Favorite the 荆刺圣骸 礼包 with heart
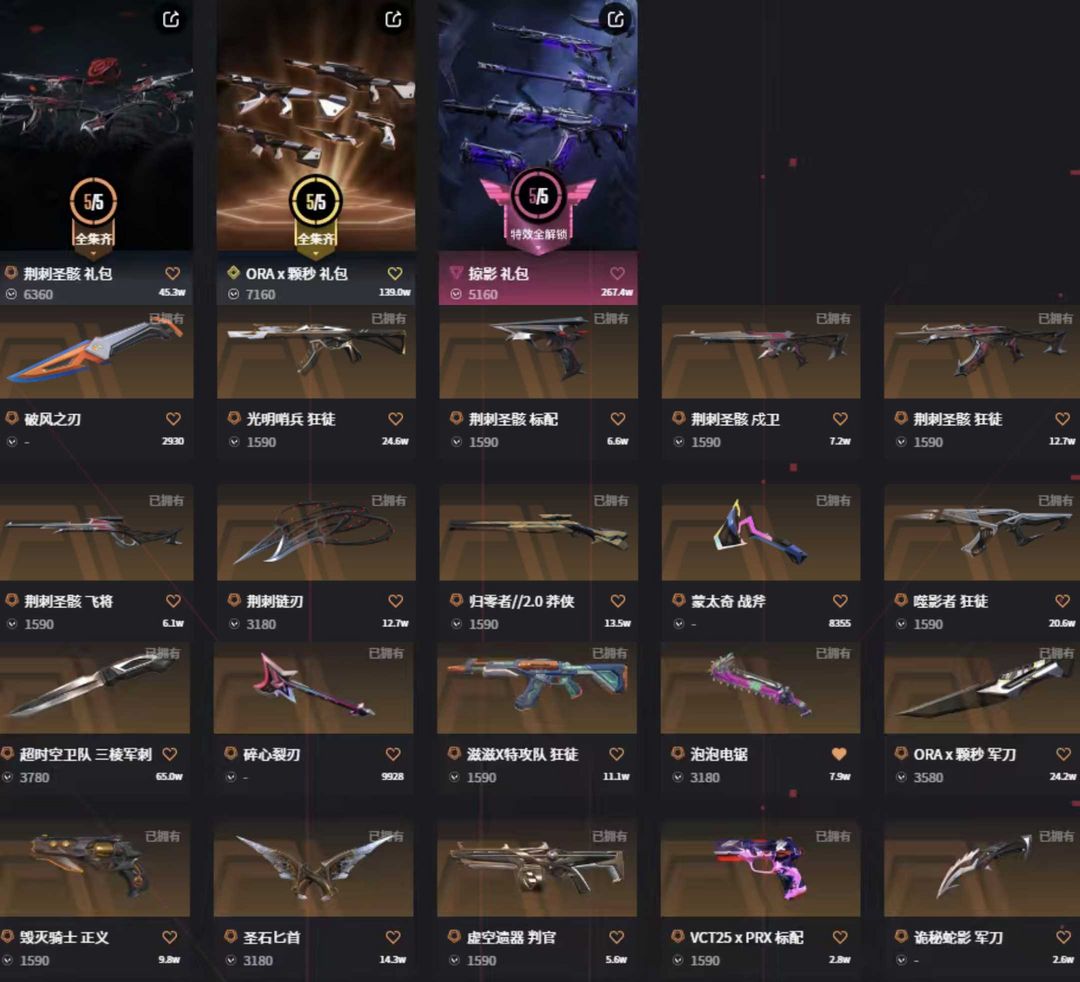Image resolution: width=1080 pixels, height=982 pixels. click(173, 273)
